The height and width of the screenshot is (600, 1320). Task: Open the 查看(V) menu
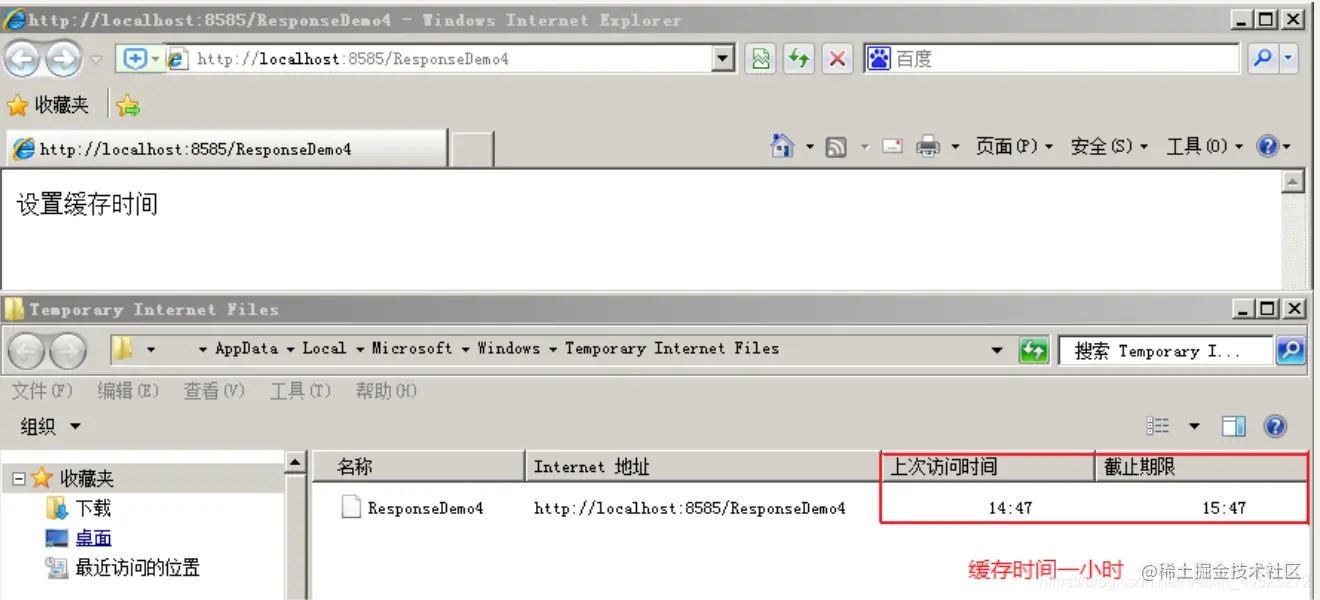click(214, 391)
